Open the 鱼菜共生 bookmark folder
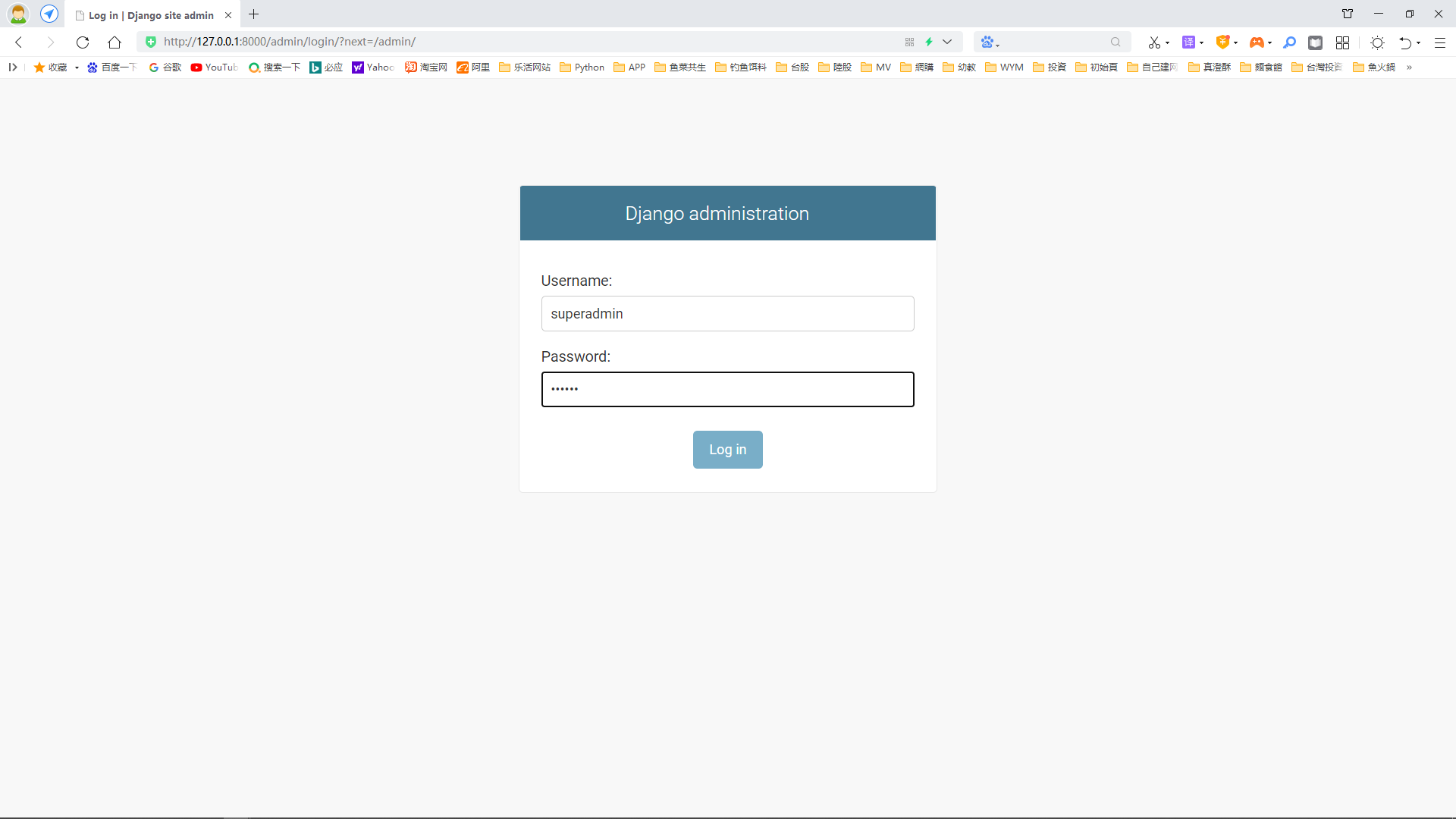This screenshot has width=1456, height=819. (x=680, y=67)
